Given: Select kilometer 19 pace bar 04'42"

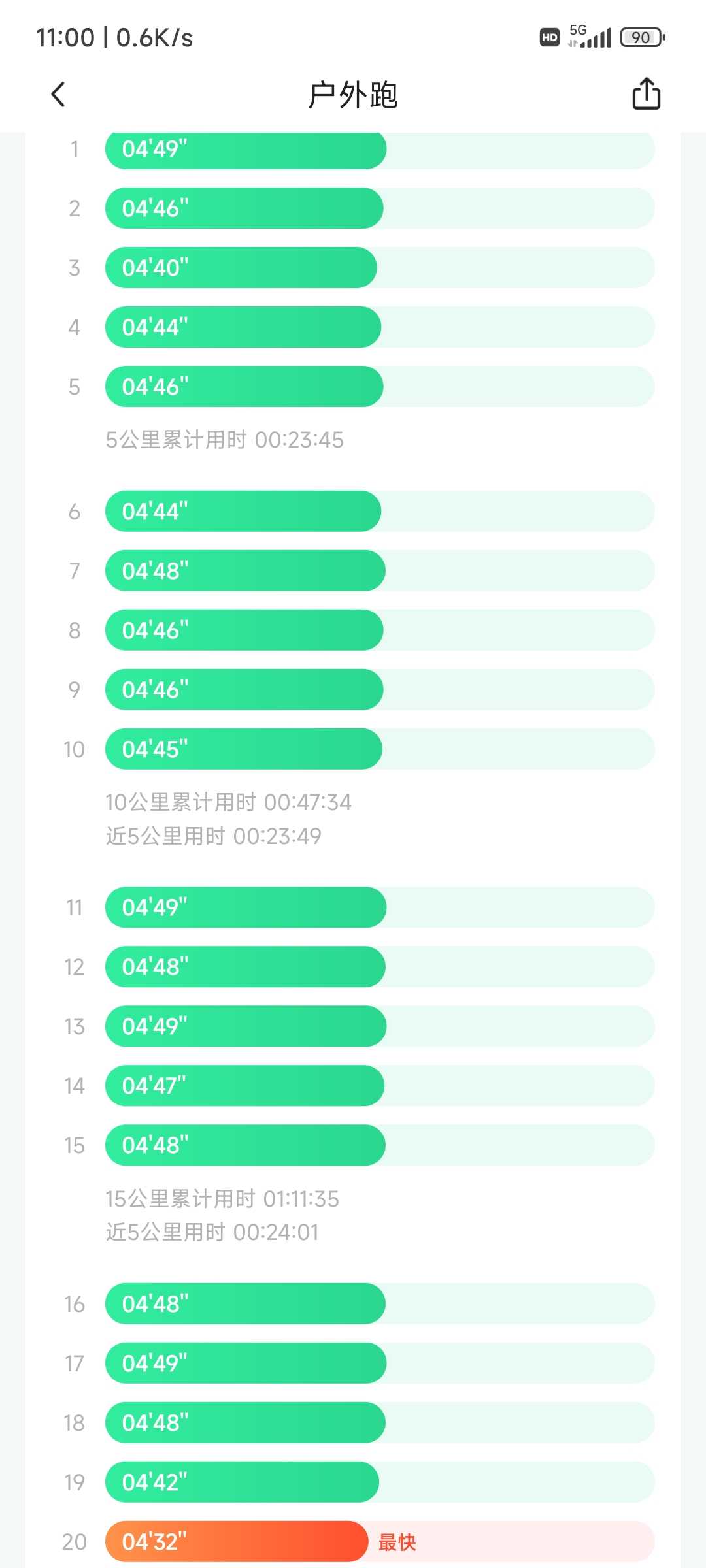Looking at the screenshot, I should tap(242, 1482).
